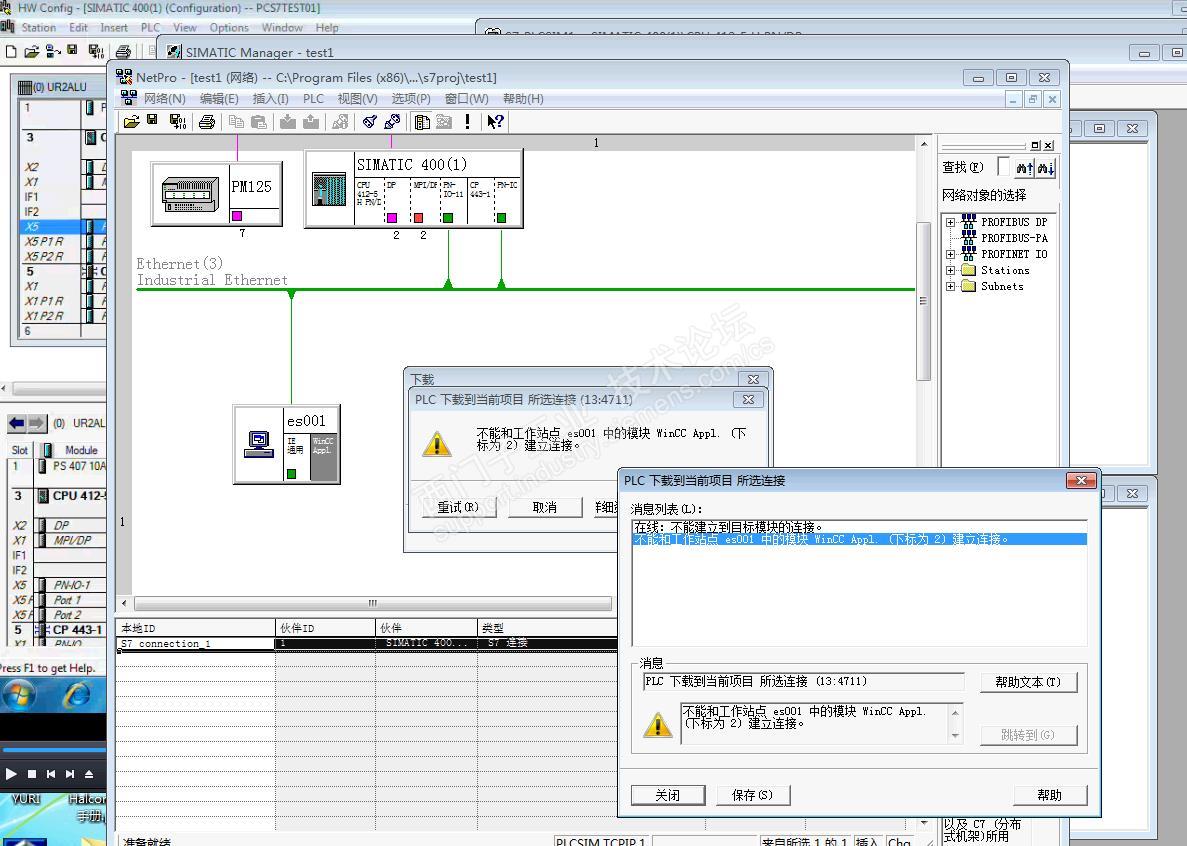Click the media player seek slider bar
Screen dimensions: 1187x846
(53, 750)
